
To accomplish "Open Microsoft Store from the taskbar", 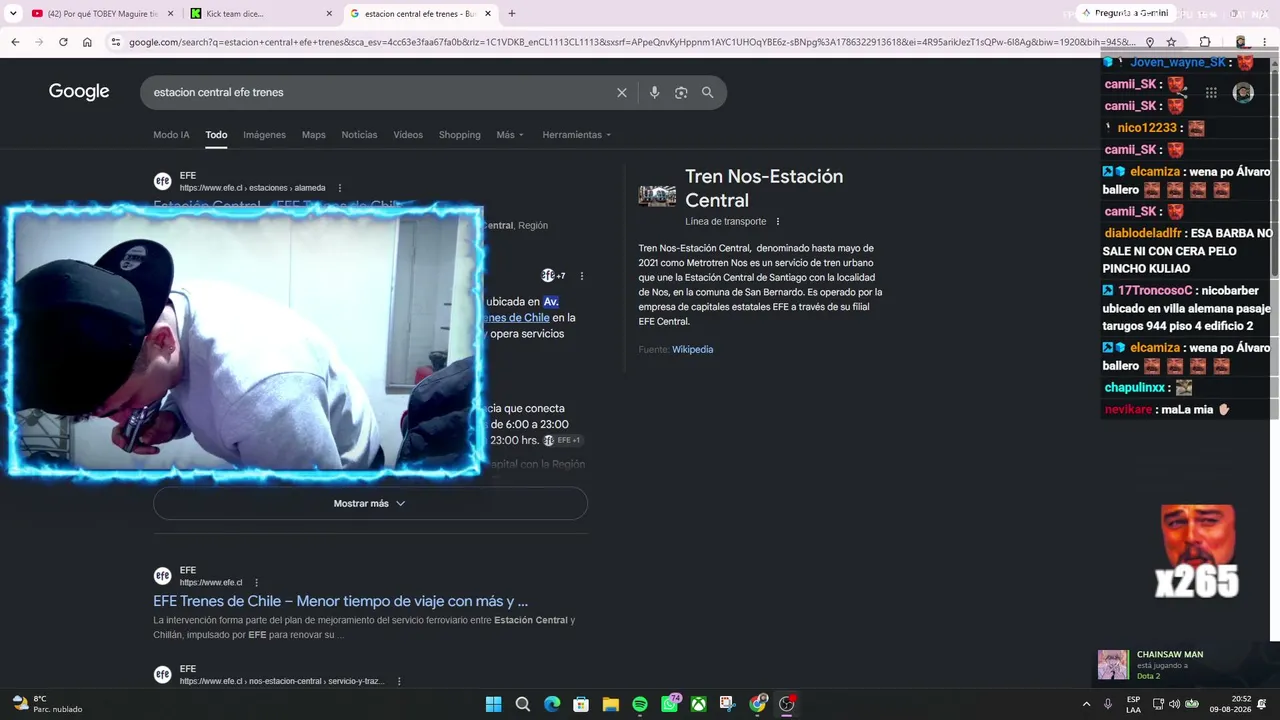I will (581, 704).
